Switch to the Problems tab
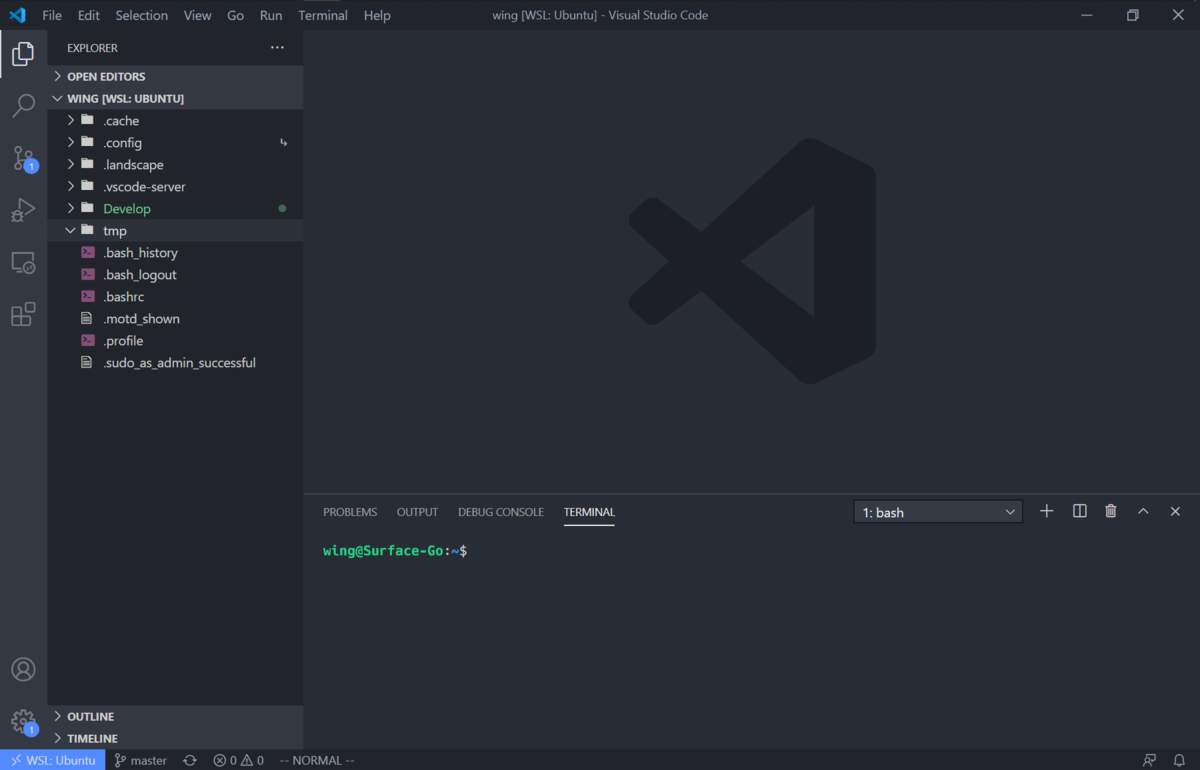 (x=350, y=512)
